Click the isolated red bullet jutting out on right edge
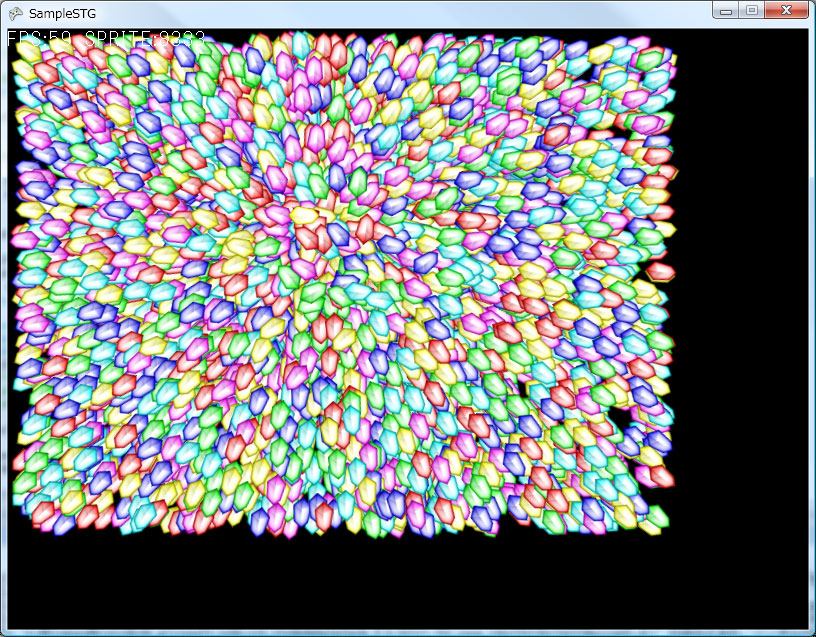This screenshot has height=637, width=816. (x=660, y=271)
